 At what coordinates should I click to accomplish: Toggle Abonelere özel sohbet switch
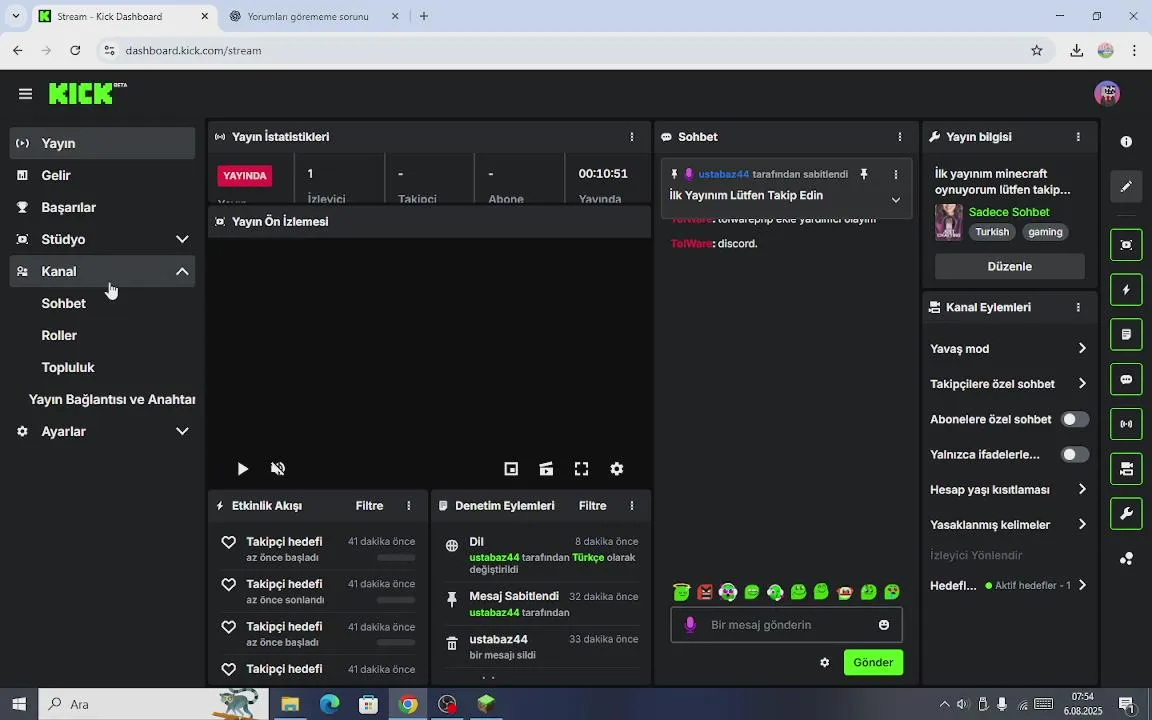click(x=1074, y=419)
